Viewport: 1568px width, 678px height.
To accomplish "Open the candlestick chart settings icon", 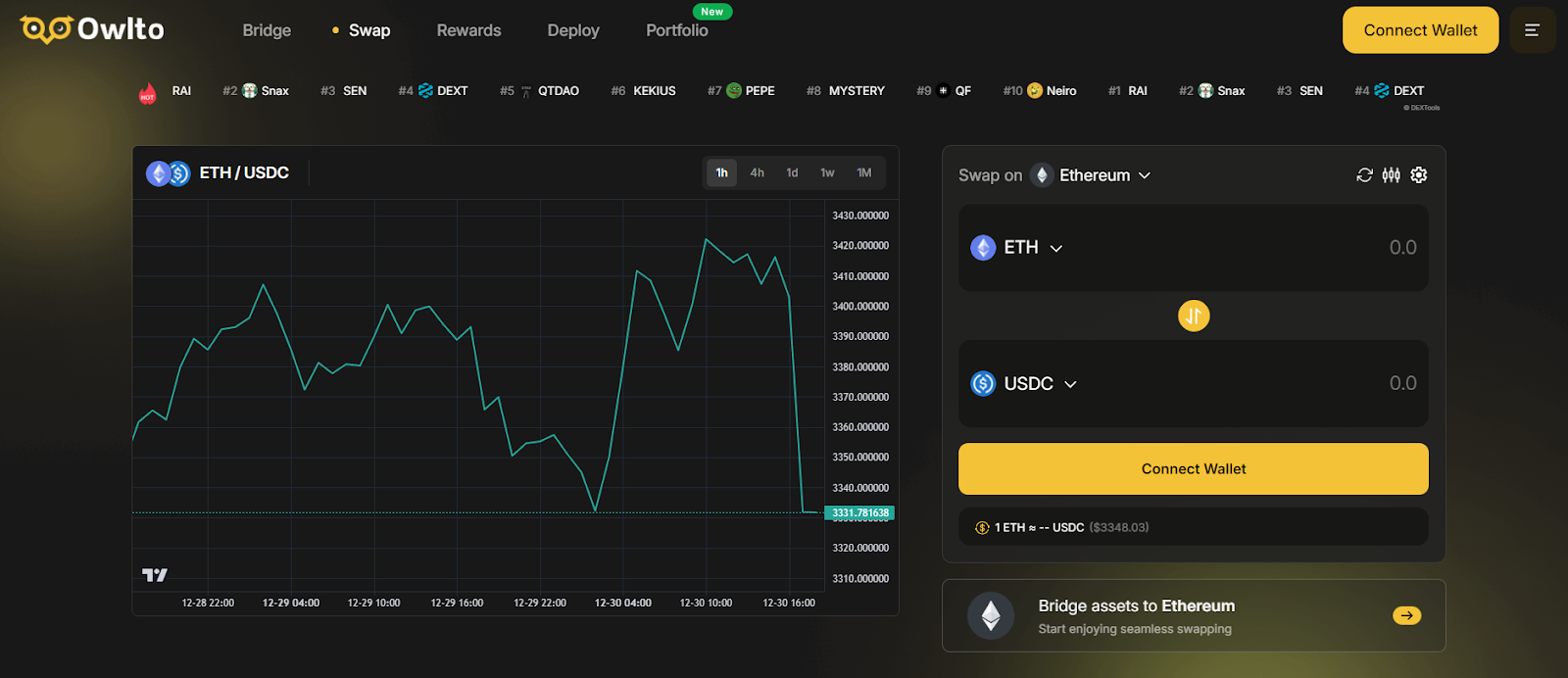I will click(x=1392, y=175).
